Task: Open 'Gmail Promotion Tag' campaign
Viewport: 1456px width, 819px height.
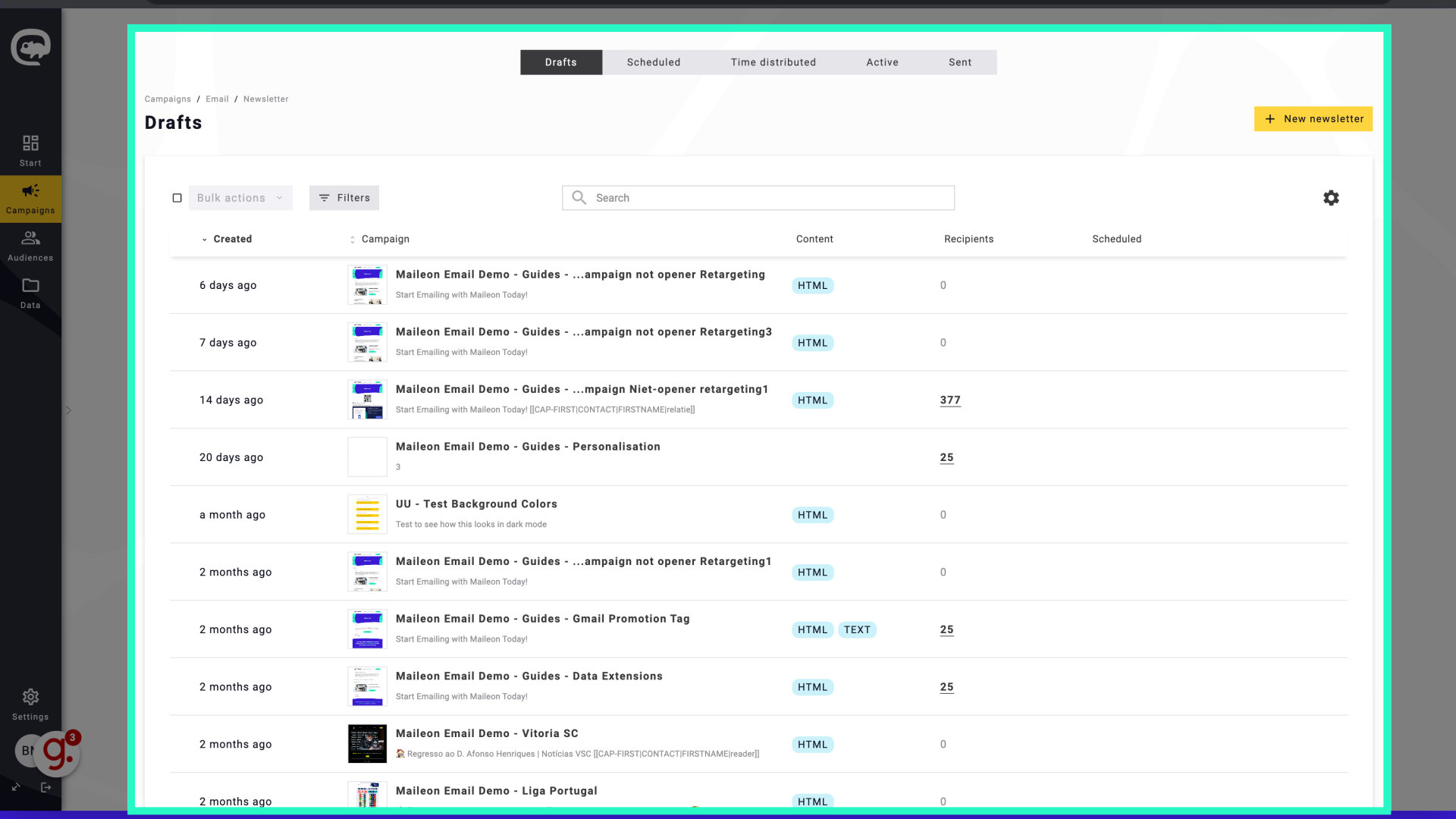Action: tap(543, 619)
